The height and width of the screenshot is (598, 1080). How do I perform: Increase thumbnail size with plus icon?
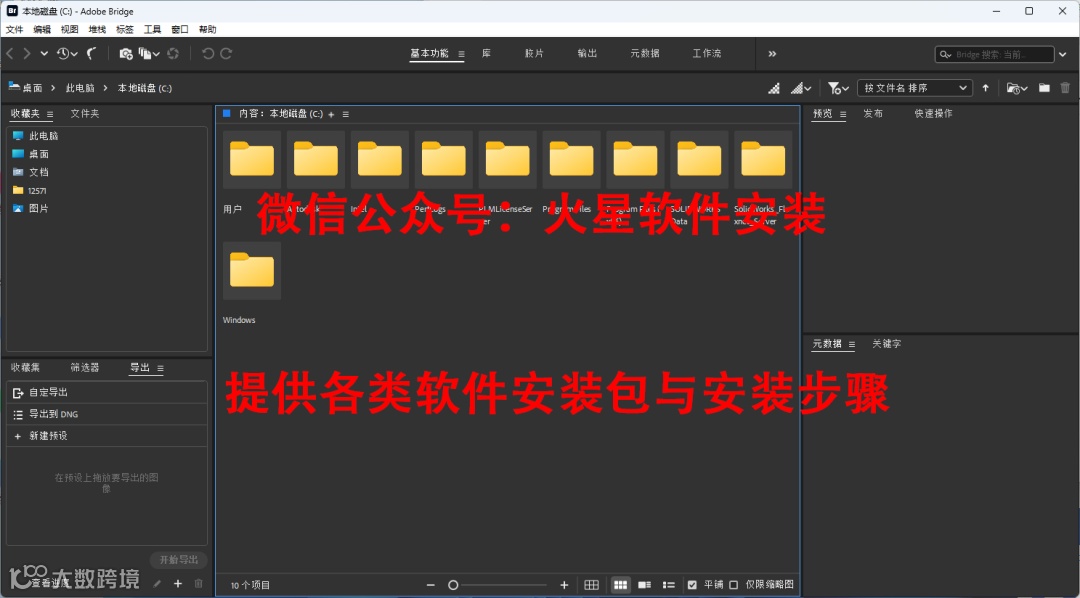pos(564,585)
